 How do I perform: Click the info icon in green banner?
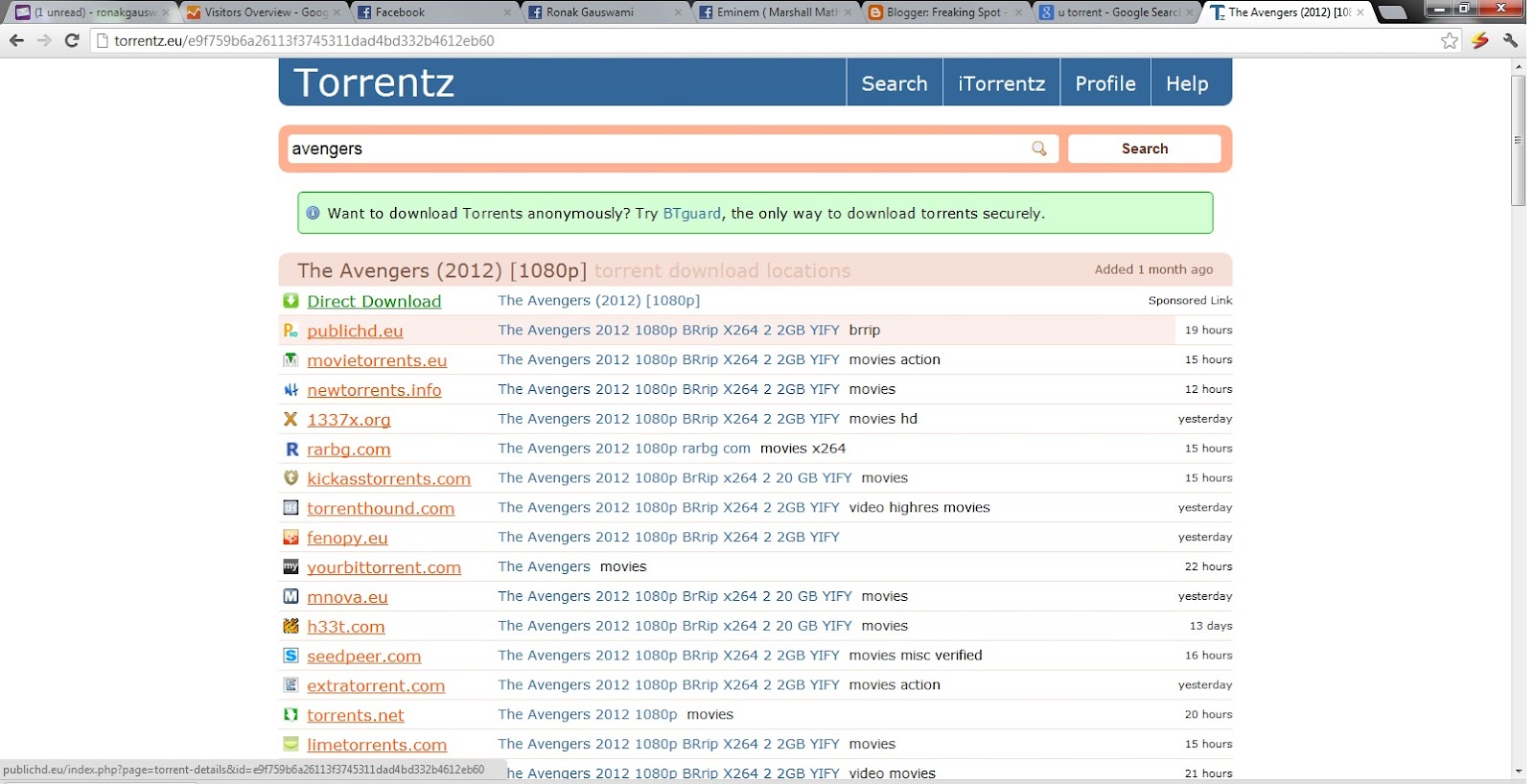point(313,213)
